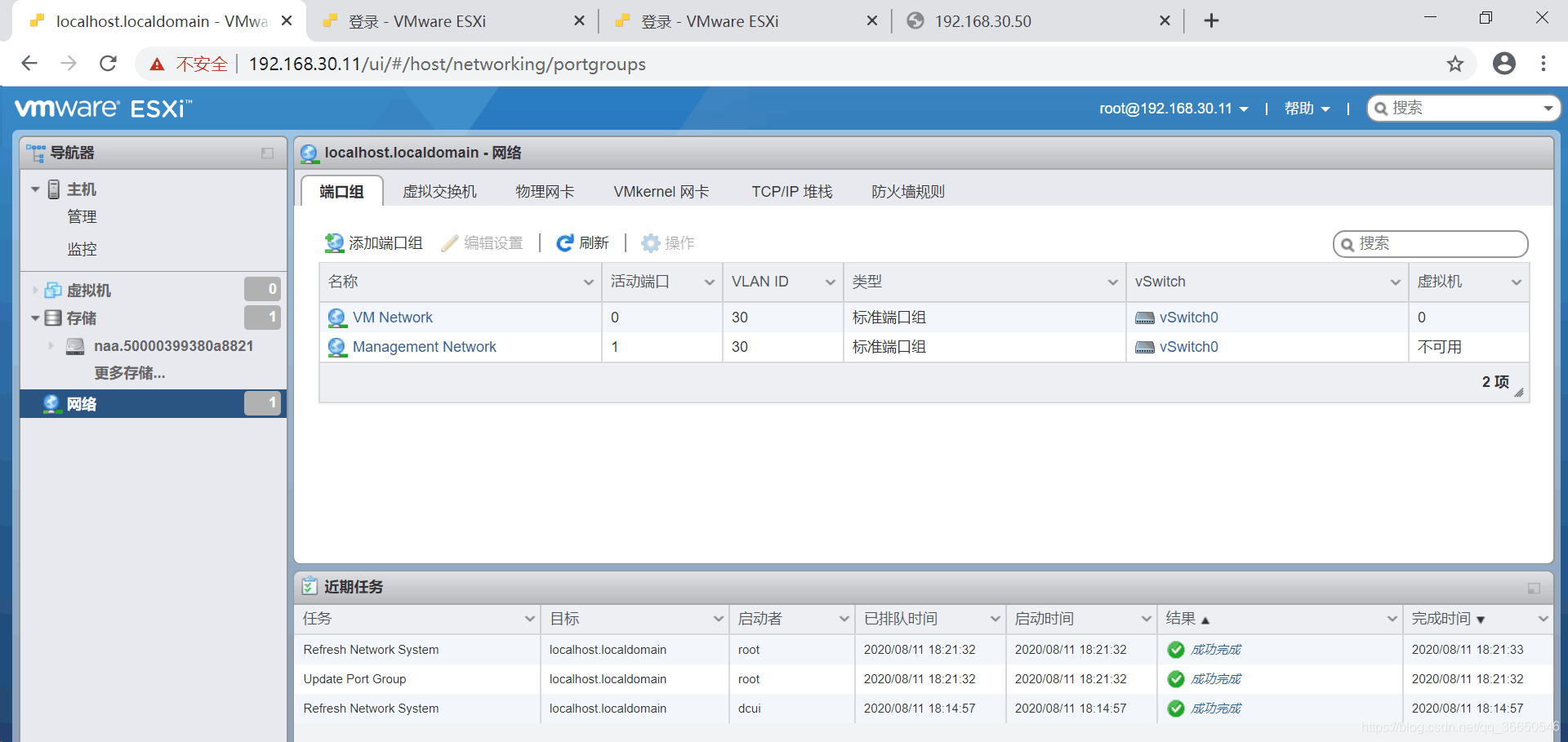Open the Chrome three-dot menu

pos(1543,64)
